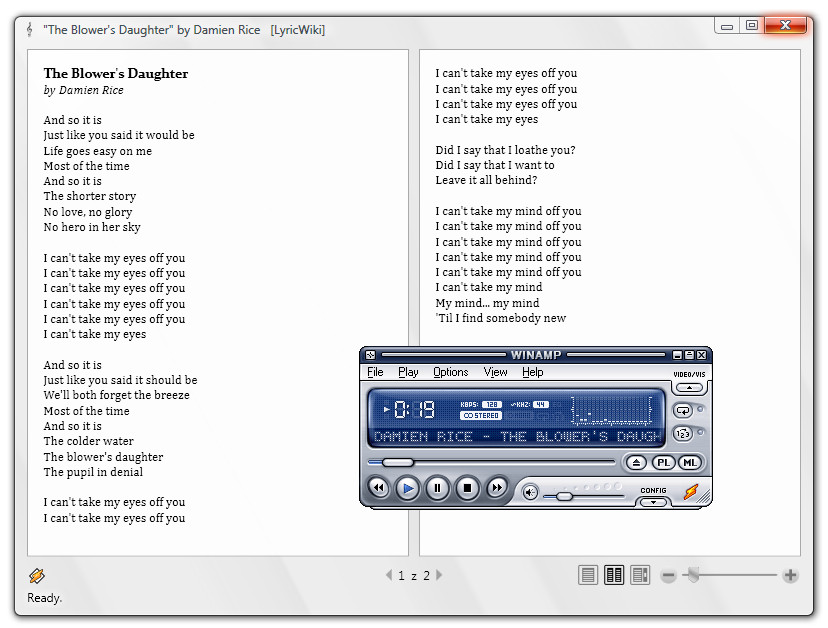Click Winamp play button
The image size is (828, 628).
[408, 488]
